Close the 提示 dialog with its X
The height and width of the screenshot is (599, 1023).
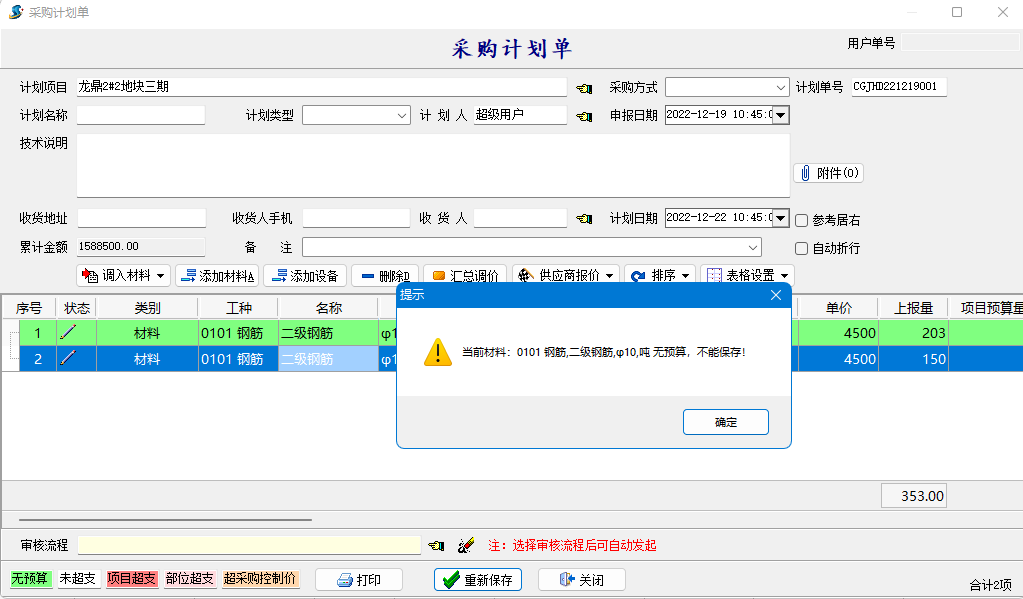coord(776,295)
